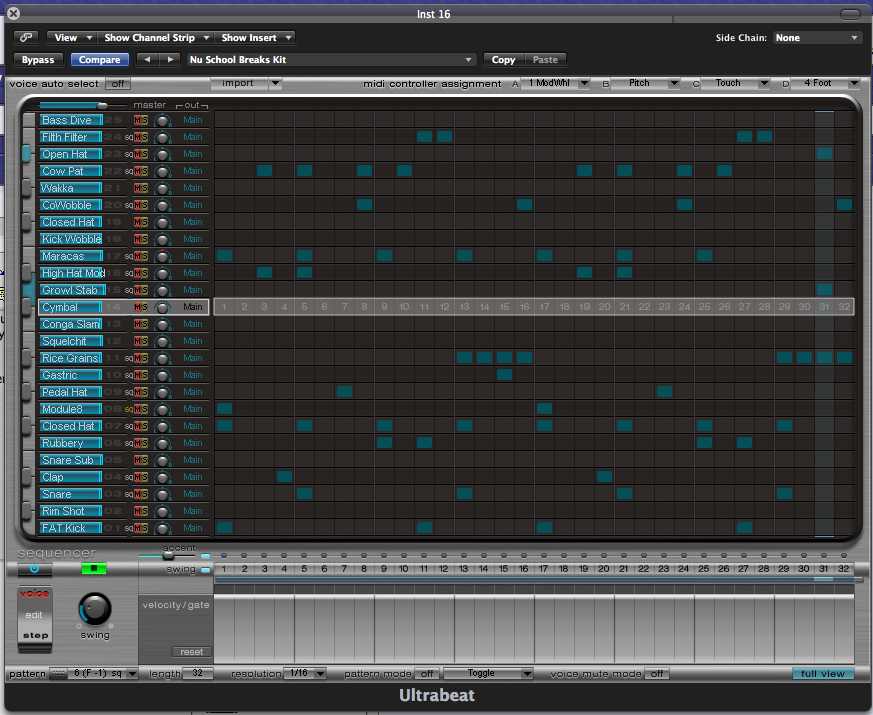873x715 pixels.
Task: Click the swing knob in sequencer
Action: [x=94, y=607]
